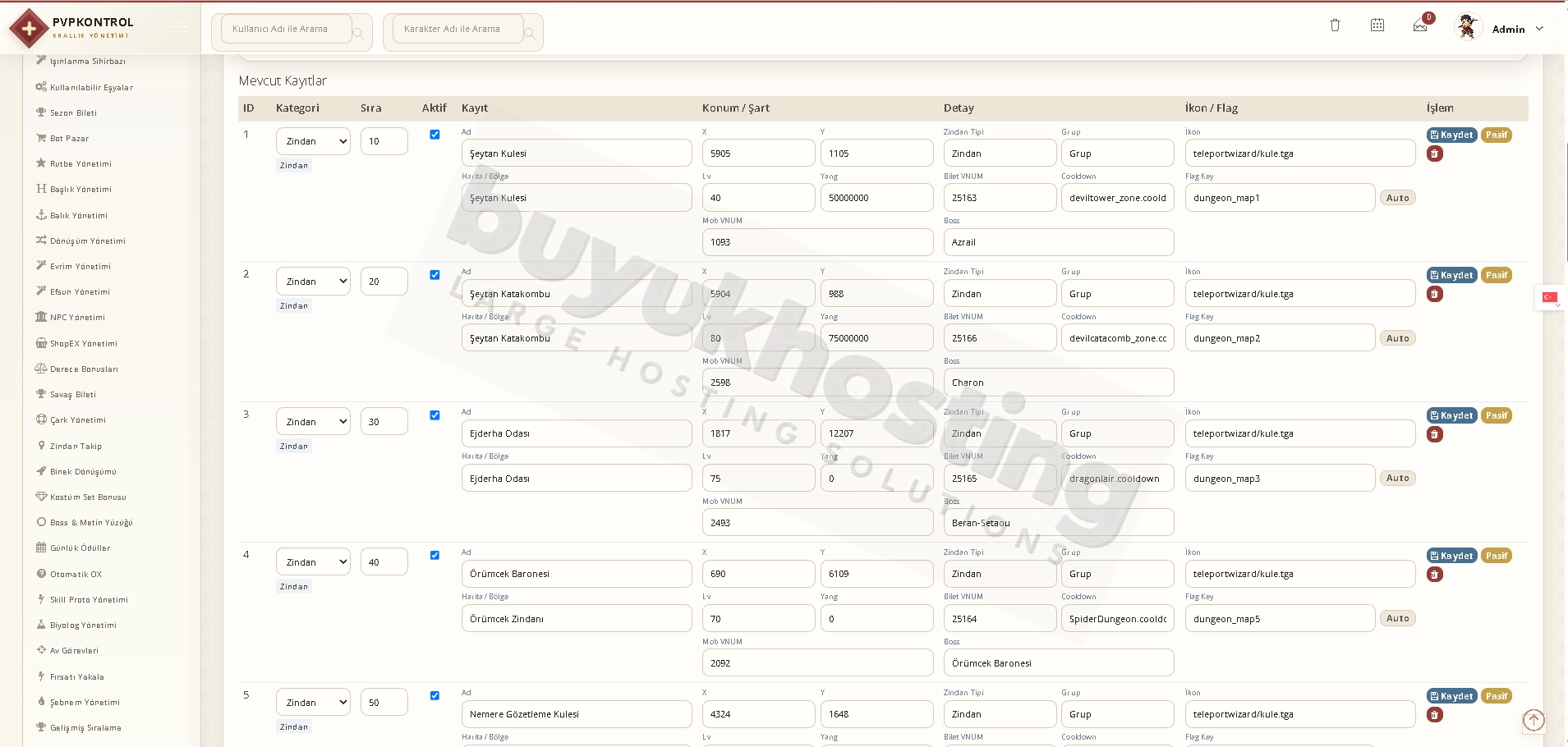Click the PVPKONTROL logo emblem
The height and width of the screenshot is (747, 1568).
pyautogui.click(x=29, y=29)
